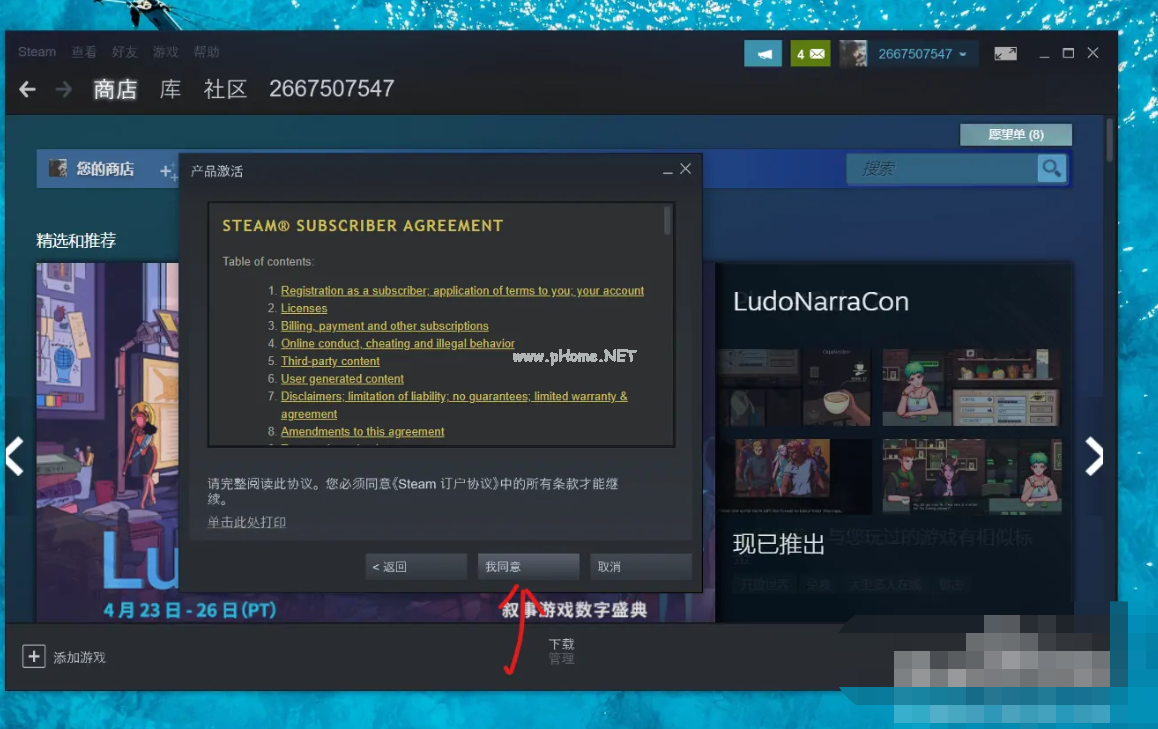
Task: Switch to Big Picture mode icon
Action: click(x=1005, y=54)
